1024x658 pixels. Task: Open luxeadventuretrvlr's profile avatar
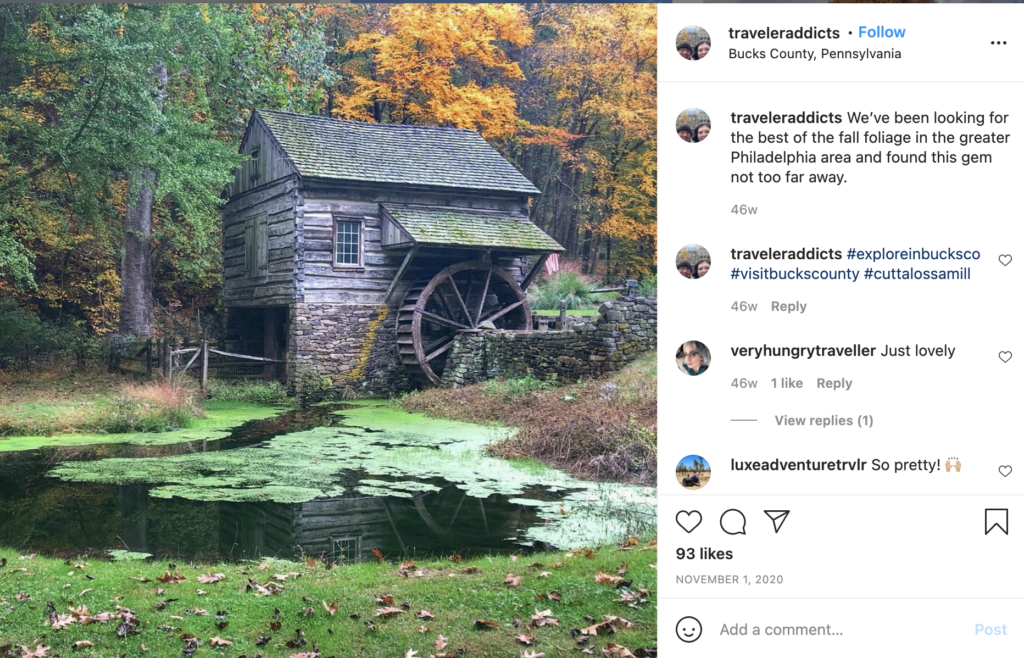coord(693,471)
